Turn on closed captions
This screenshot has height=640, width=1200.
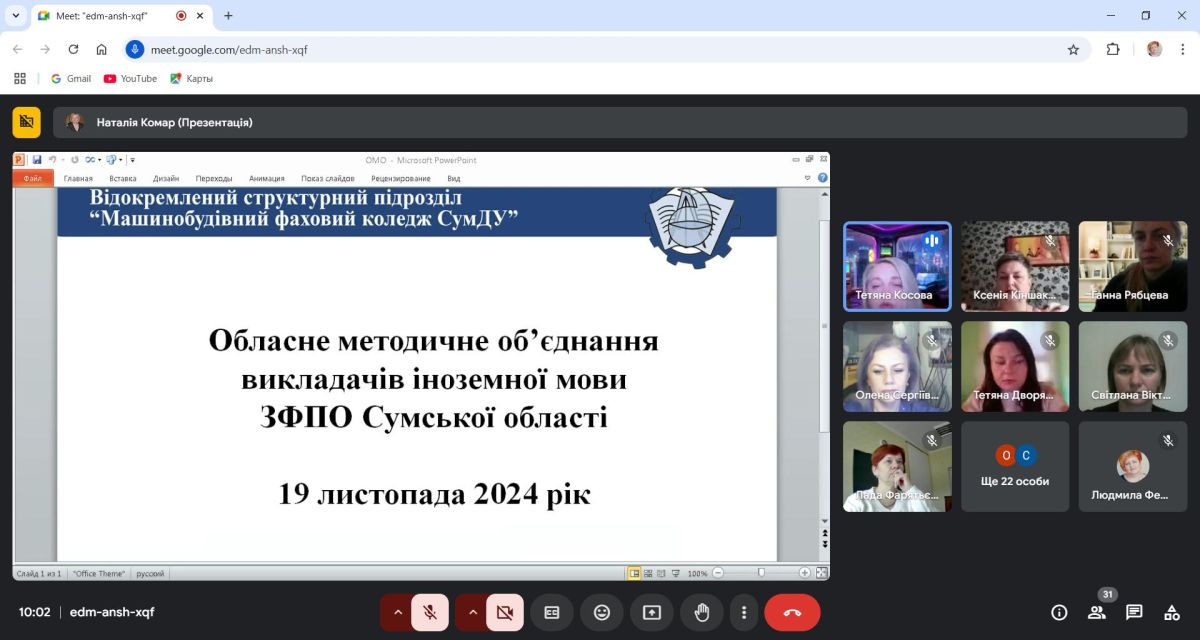coord(552,612)
